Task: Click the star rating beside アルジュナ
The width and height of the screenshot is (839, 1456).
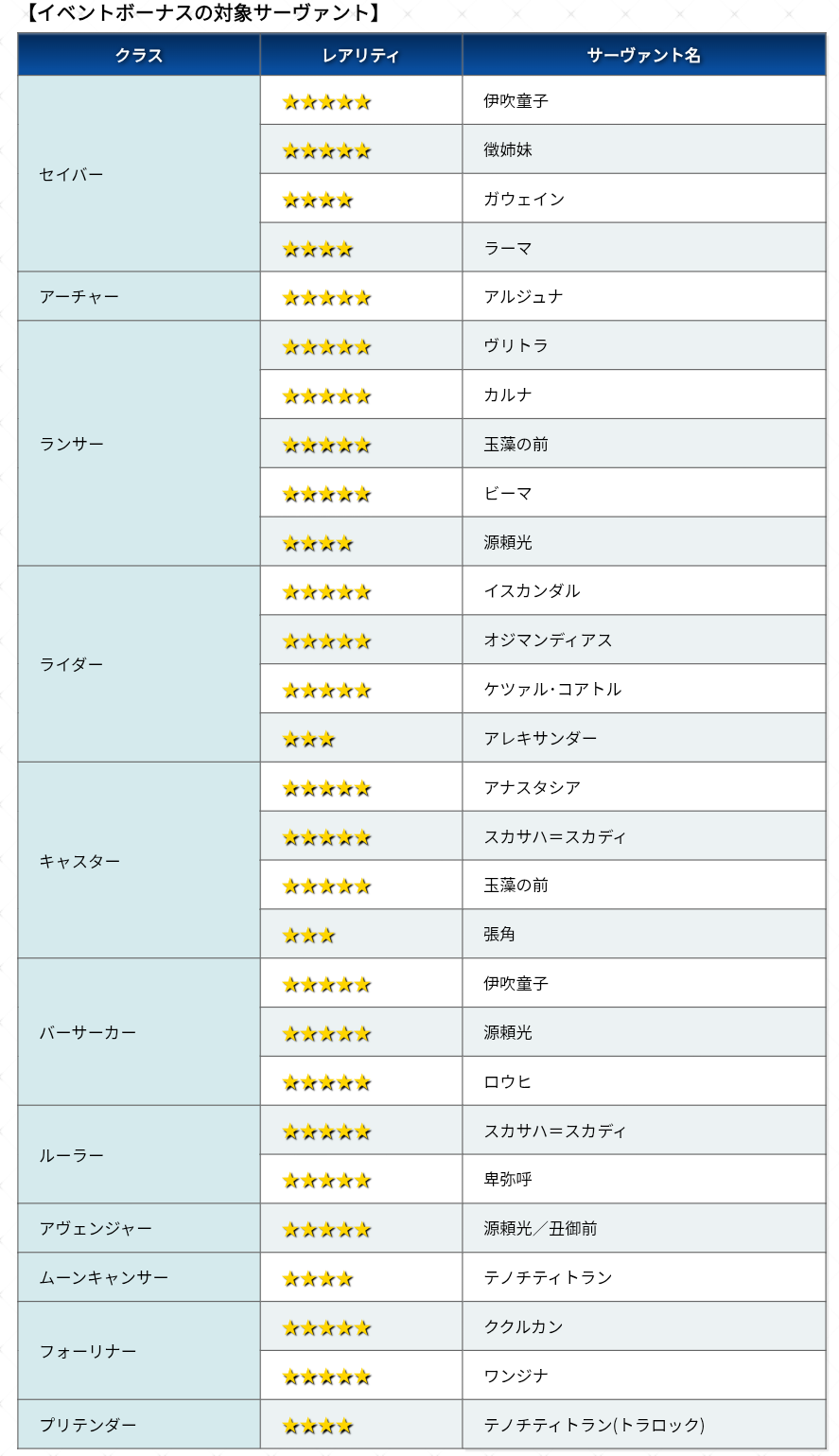Action: coord(326,298)
